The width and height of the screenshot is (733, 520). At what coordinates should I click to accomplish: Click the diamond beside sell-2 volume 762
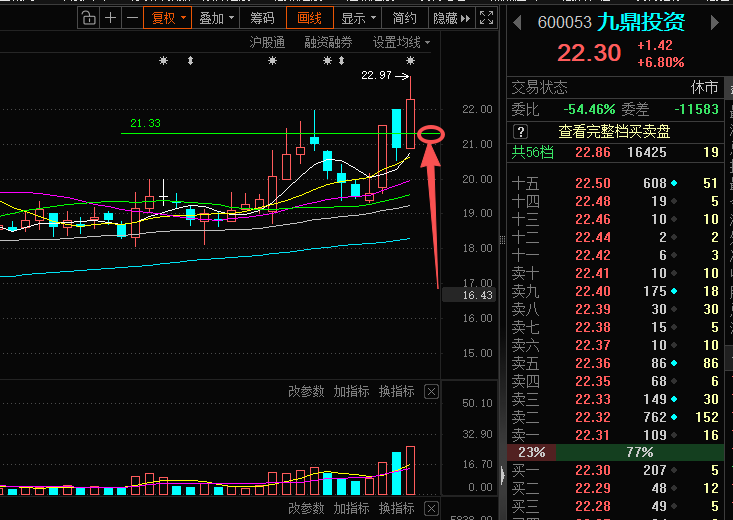click(x=674, y=417)
